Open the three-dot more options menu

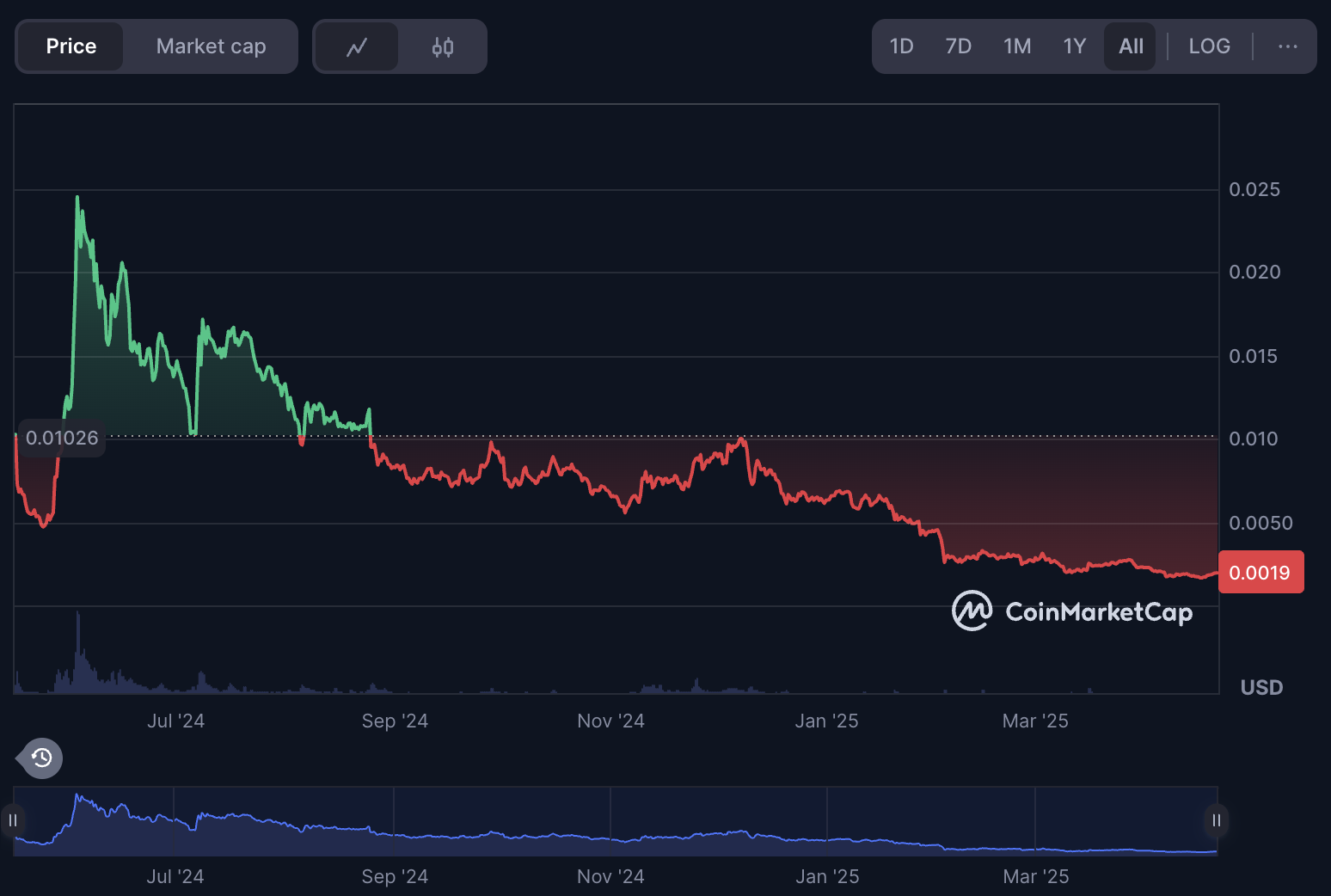(x=1287, y=46)
